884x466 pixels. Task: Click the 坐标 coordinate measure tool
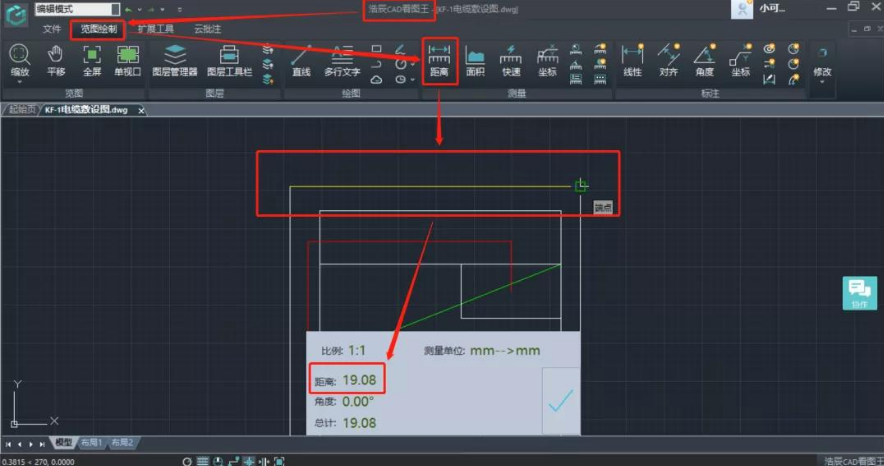click(x=547, y=60)
